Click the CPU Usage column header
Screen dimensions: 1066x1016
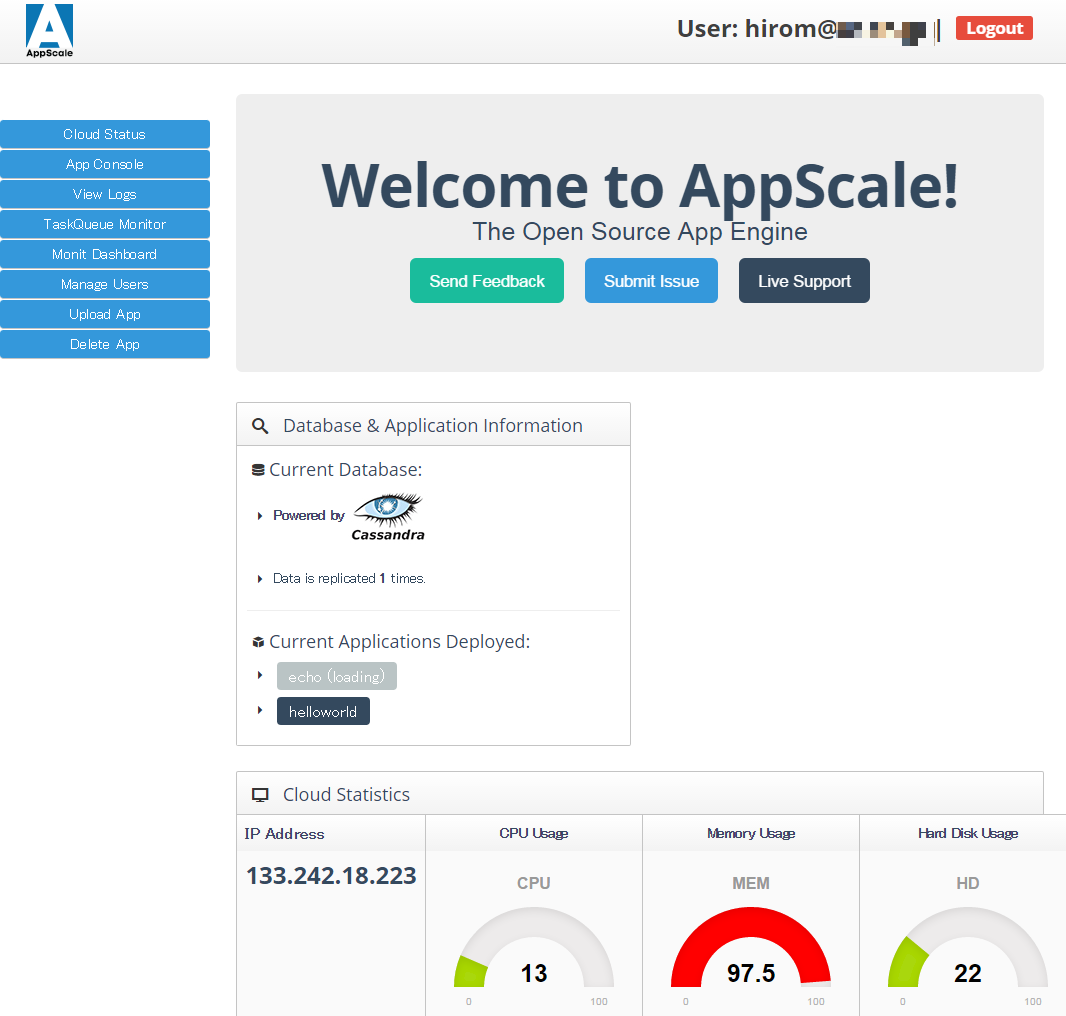[x=534, y=833]
